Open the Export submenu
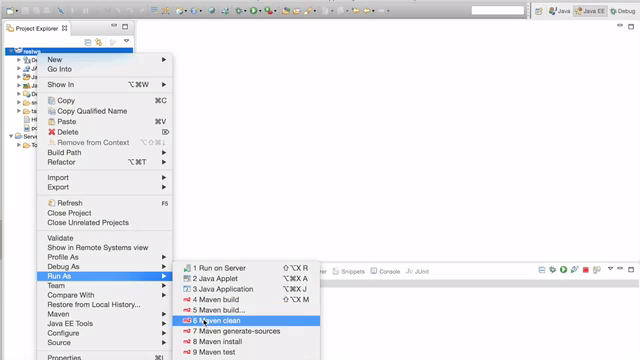Screen dimensions: 640x360 [x=104, y=187]
